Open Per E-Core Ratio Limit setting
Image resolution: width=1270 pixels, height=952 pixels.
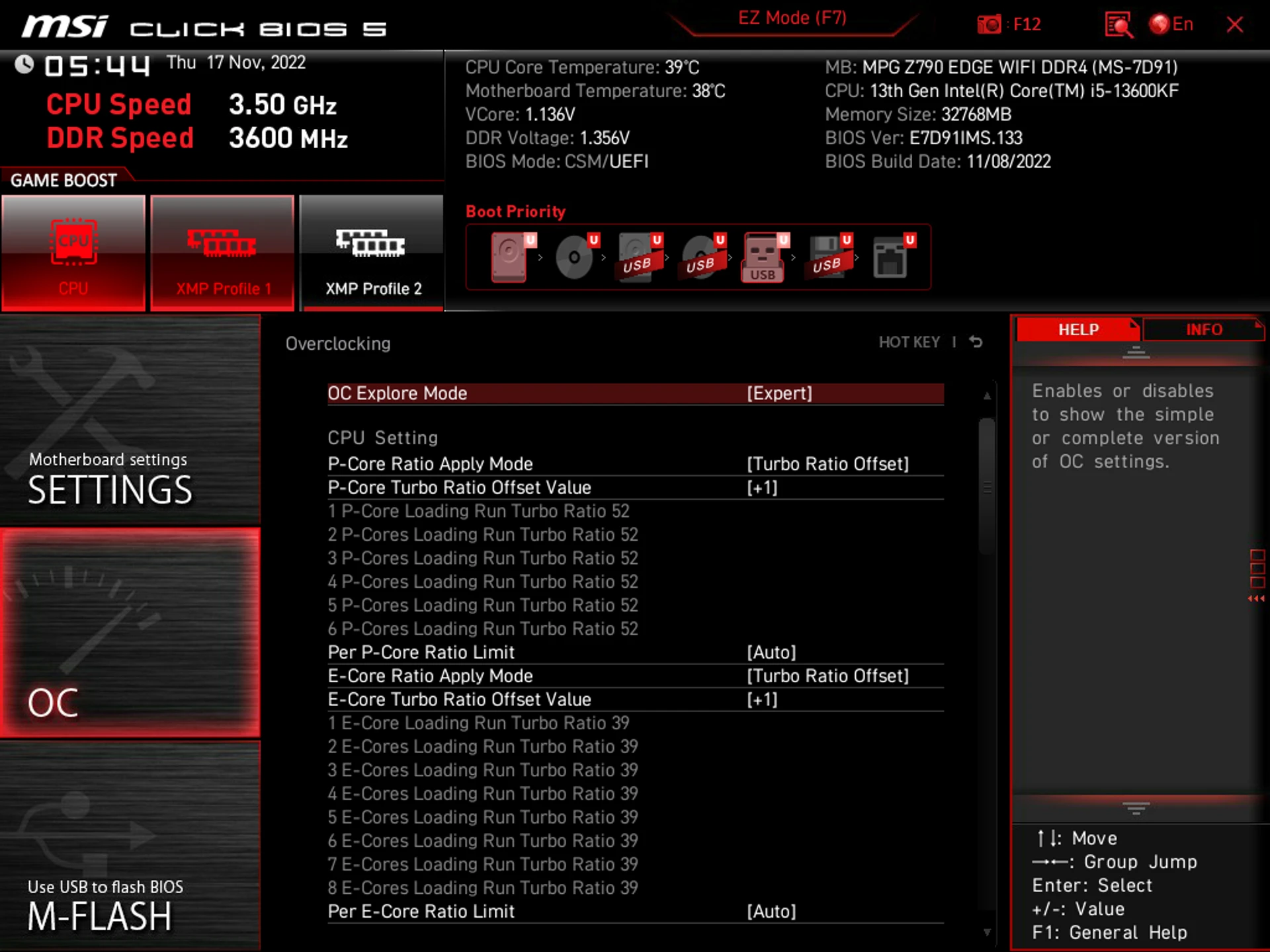[x=635, y=912]
